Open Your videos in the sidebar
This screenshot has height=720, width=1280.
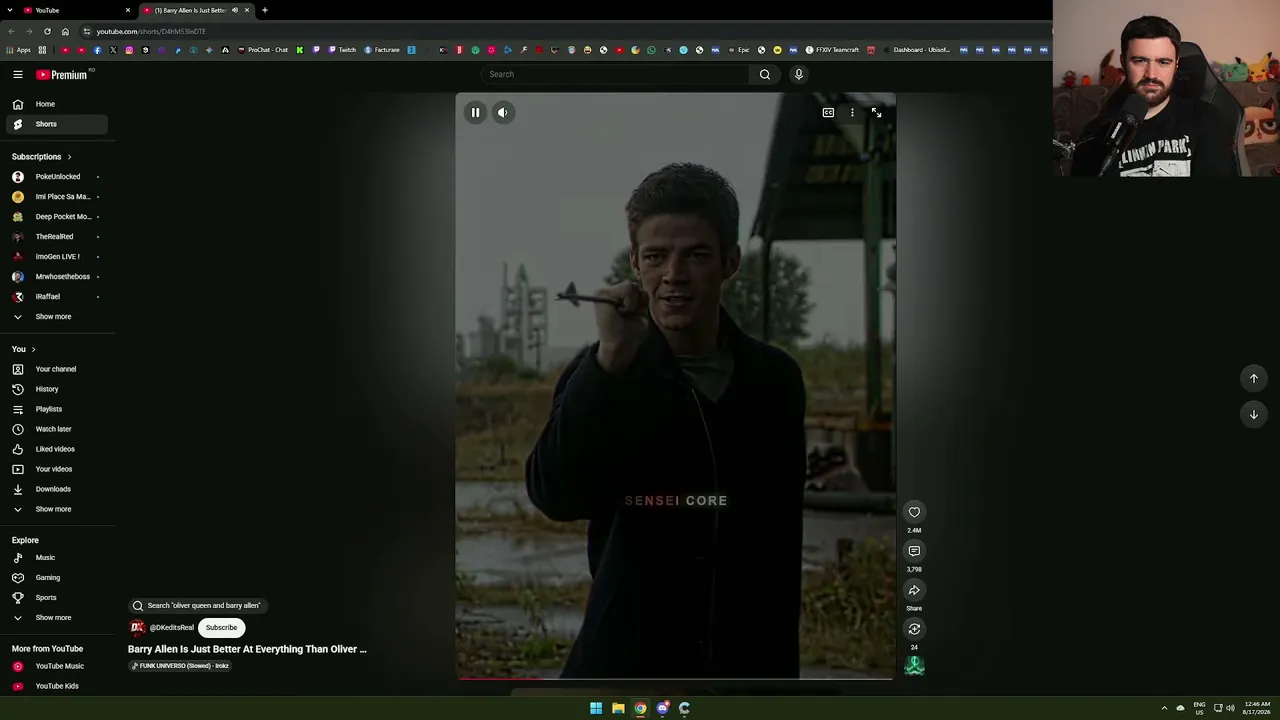point(58,469)
